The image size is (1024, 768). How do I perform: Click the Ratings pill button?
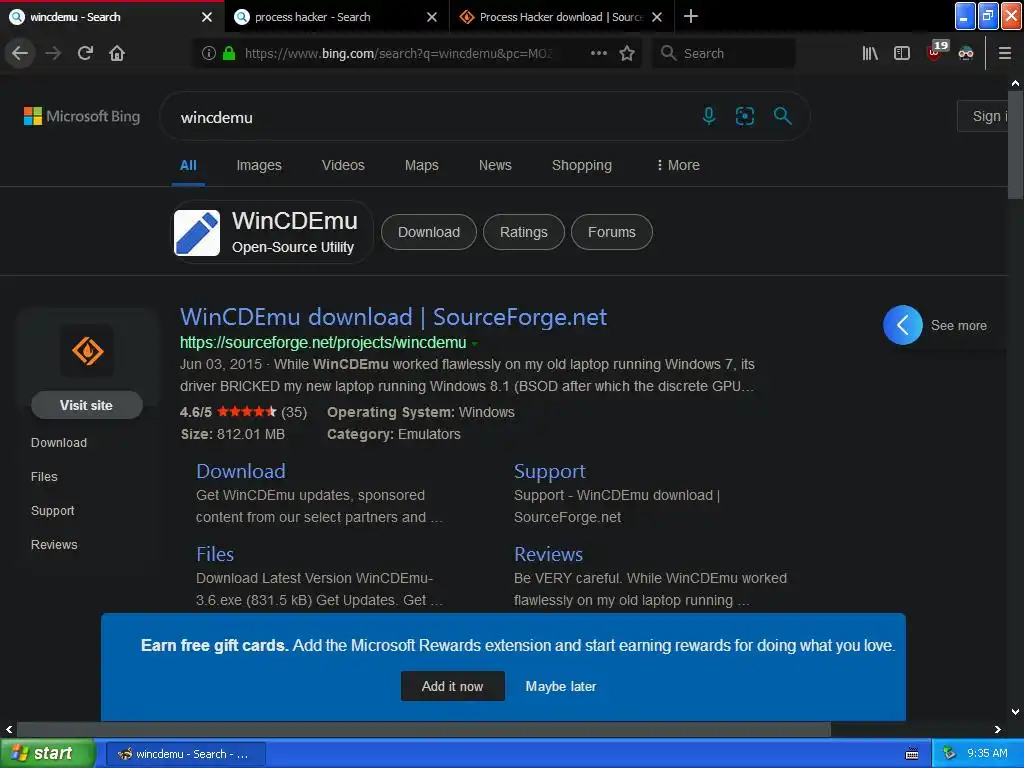click(x=523, y=232)
